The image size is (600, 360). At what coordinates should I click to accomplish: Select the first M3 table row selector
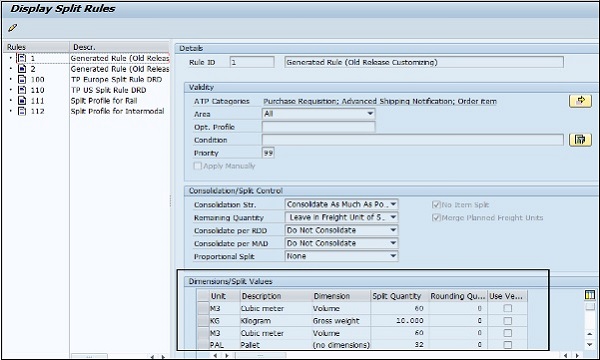tap(203, 308)
